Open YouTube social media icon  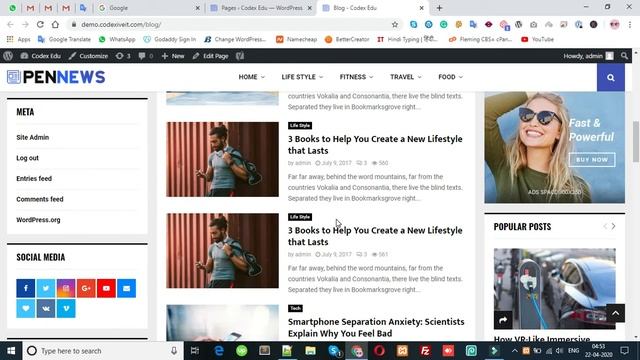[106, 288]
